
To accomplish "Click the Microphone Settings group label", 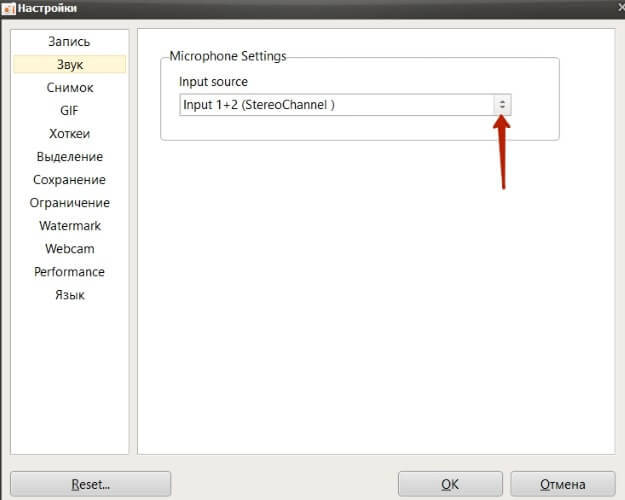I will 228,56.
